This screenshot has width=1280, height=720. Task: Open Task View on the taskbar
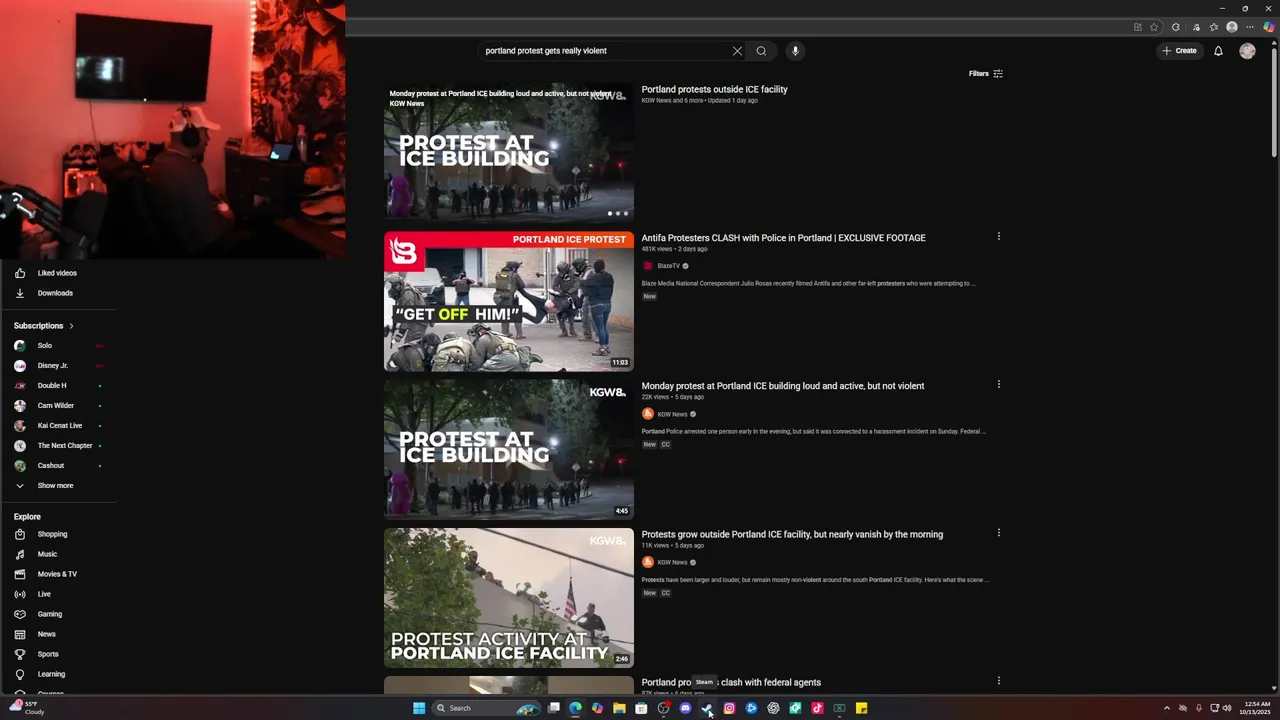[553, 708]
